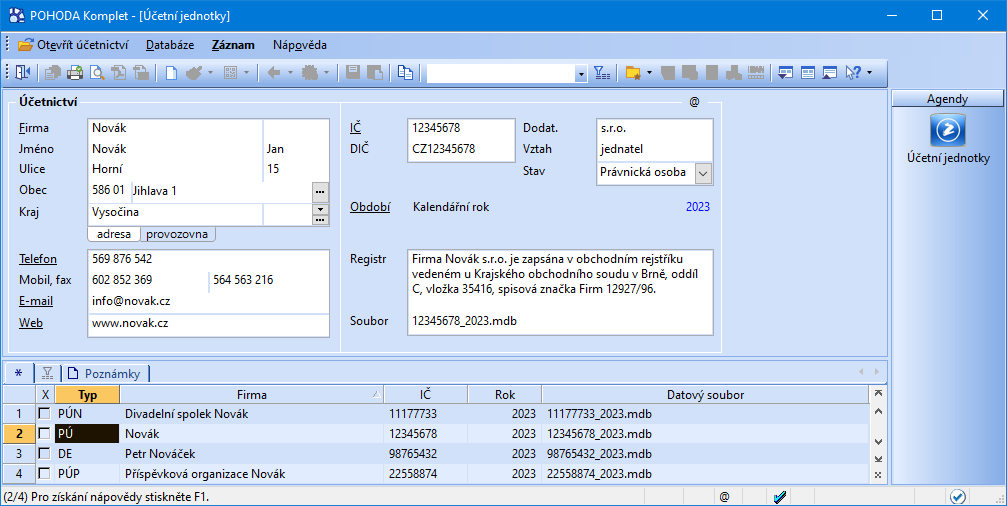Image resolution: width=1007 pixels, height=506 pixels.
Task: Check the box for Příspěvková organizace Novák row
Action: (44, 473)
